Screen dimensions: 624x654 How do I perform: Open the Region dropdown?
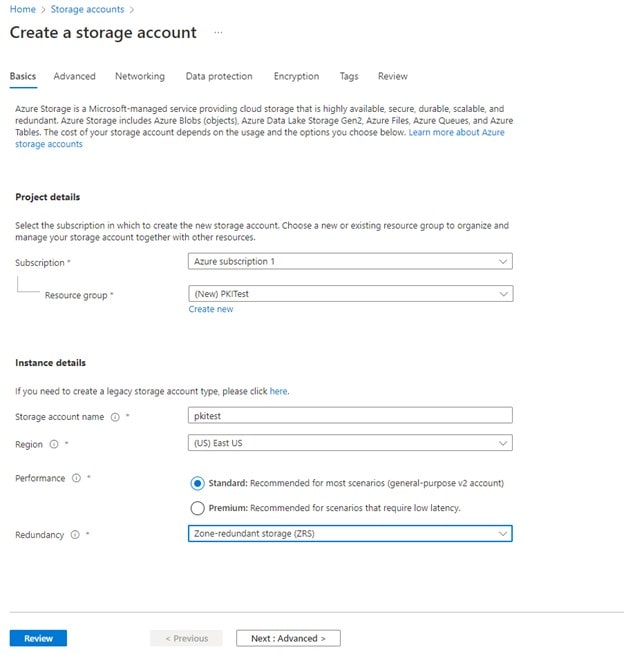click(x=350, y=442)
